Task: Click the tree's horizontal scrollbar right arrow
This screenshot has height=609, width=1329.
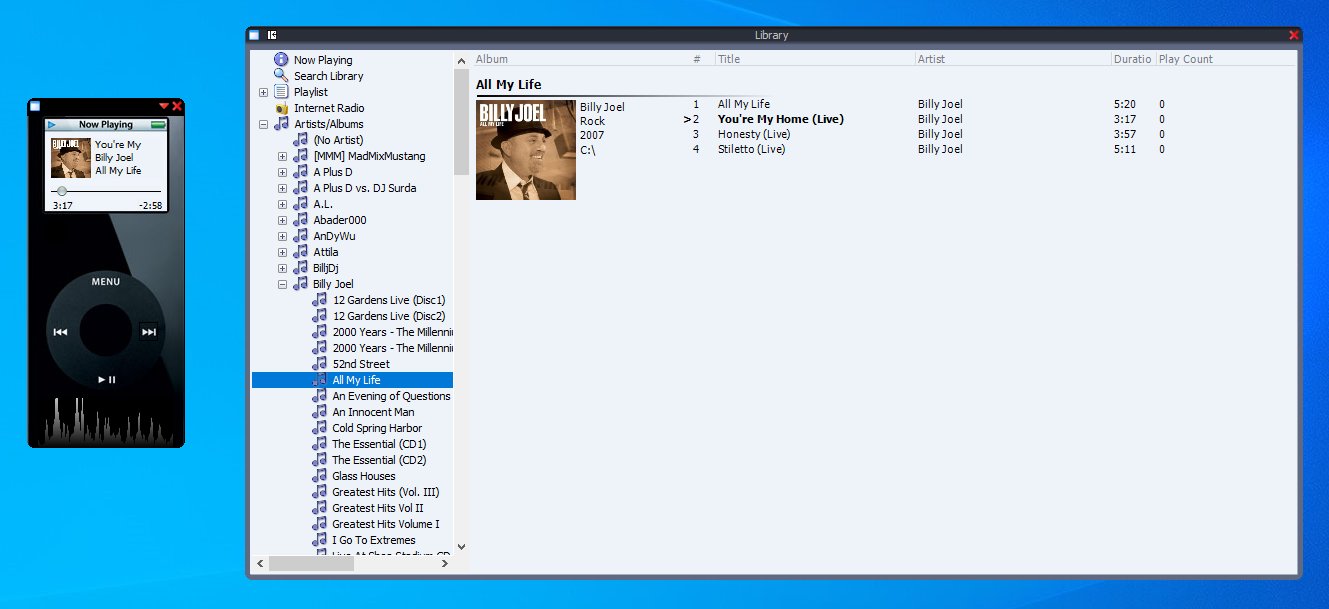Action: click(445, 564)
